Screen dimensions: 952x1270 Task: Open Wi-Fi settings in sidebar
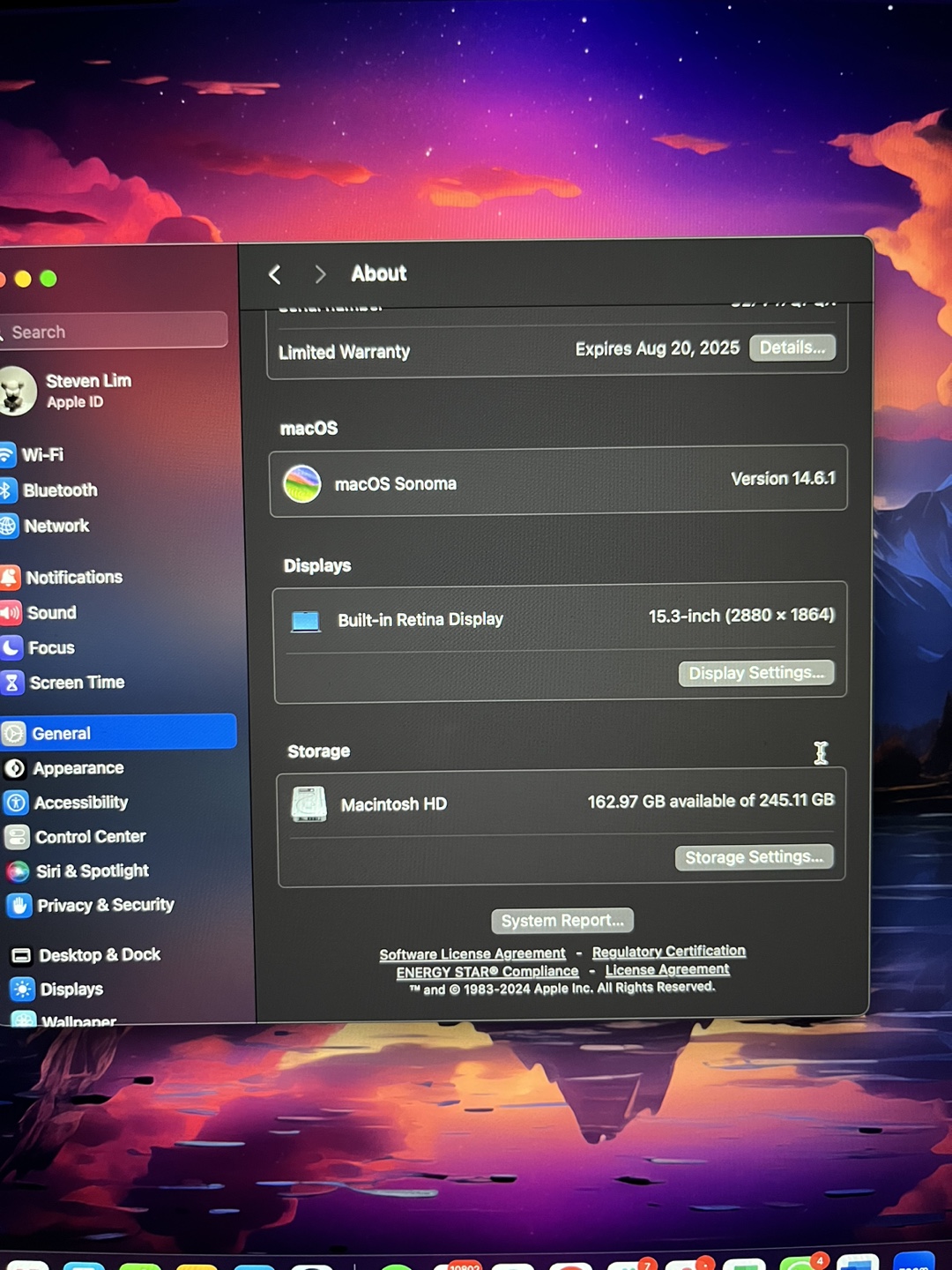click(32, 455)
